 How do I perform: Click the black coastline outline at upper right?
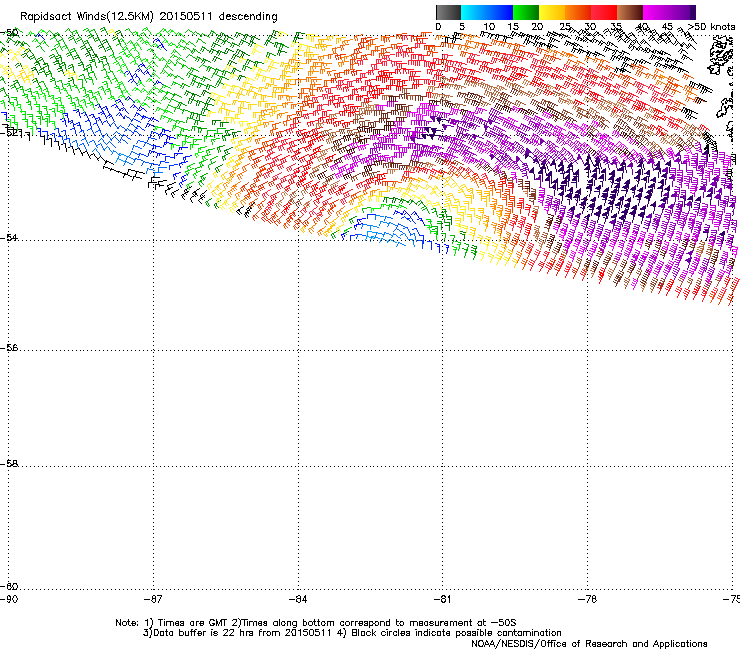click(x=720, y=57)
